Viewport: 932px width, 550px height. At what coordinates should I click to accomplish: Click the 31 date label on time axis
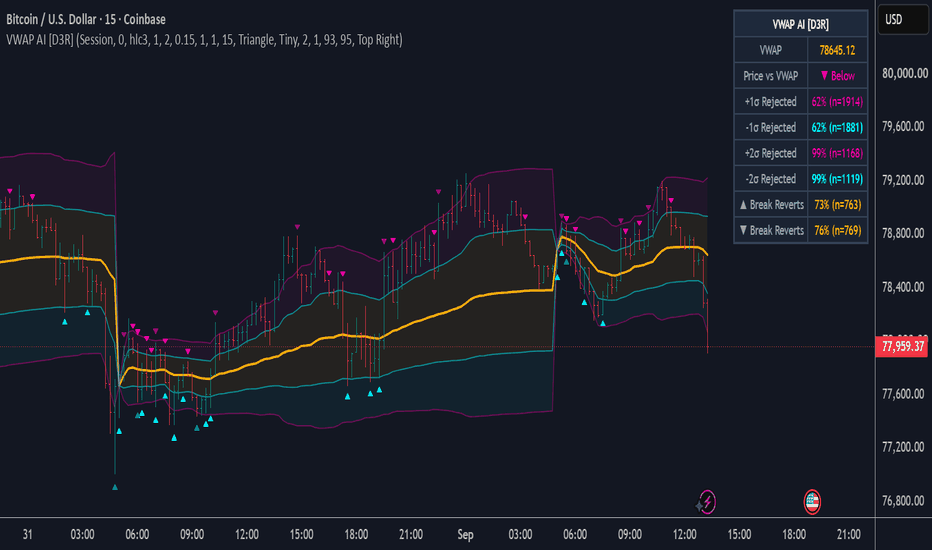[27, 535]
